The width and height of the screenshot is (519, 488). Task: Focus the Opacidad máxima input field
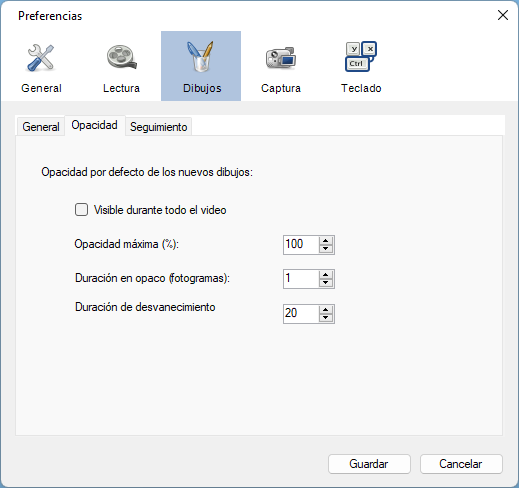(301, 245)
